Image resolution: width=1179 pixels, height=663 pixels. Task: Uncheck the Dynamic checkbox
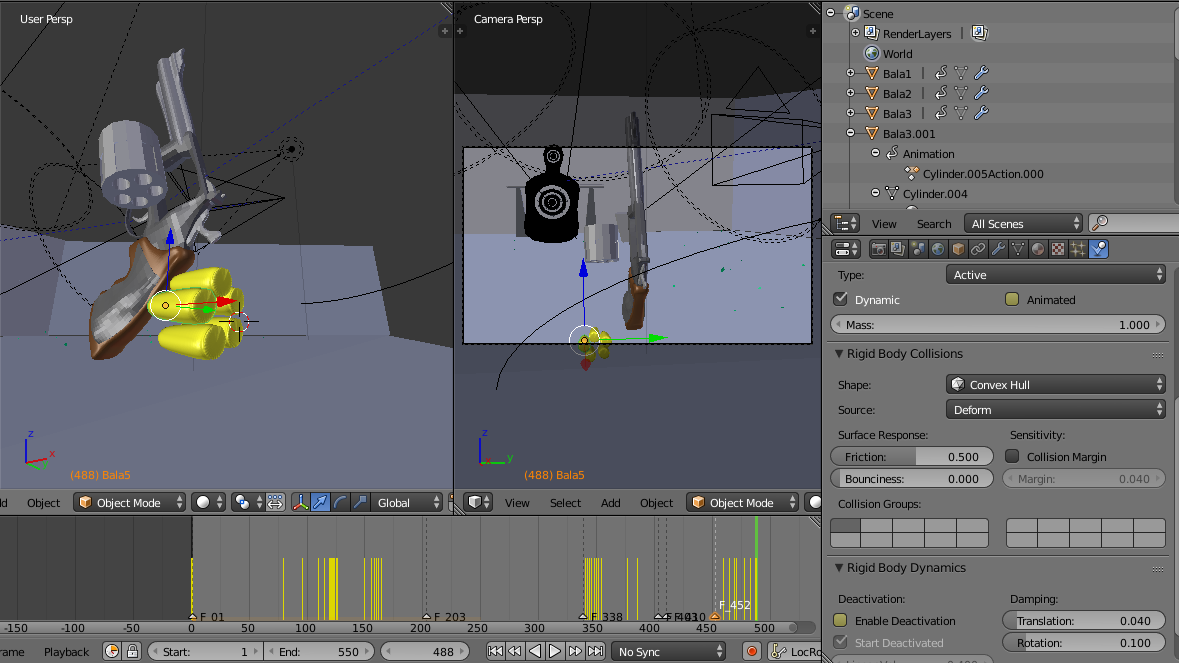pyautogui.click(x=841, y=299)
